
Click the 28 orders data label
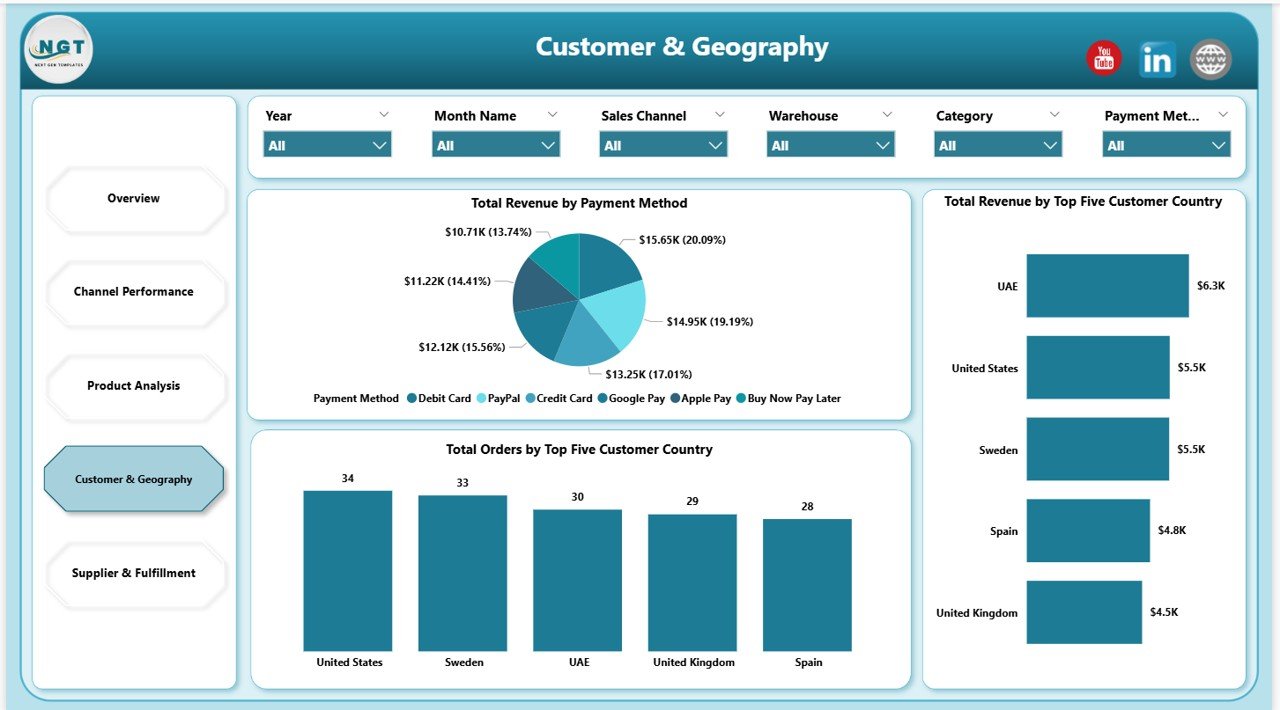point(807,507)
